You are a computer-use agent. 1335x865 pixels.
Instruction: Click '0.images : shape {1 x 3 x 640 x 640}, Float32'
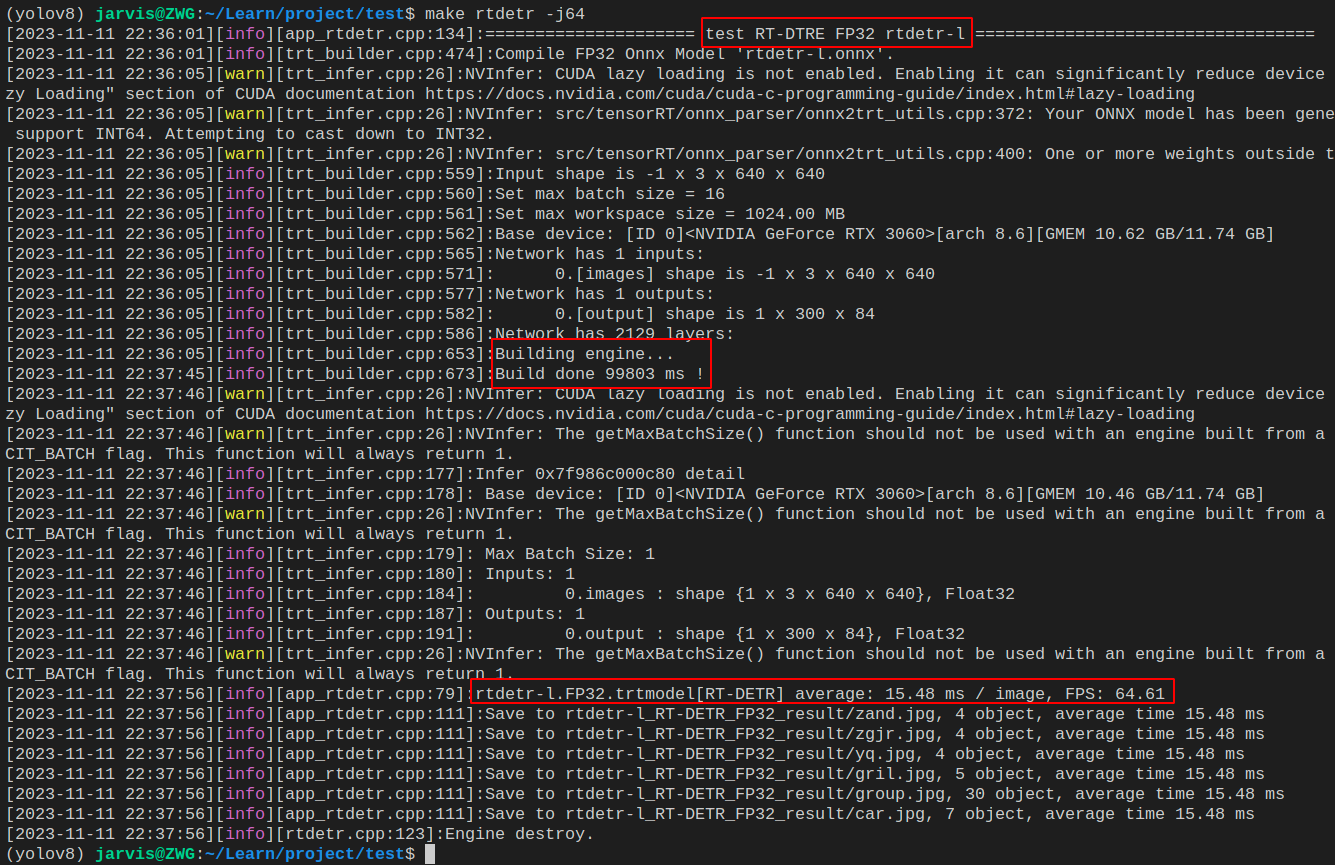click(x=790, y=594)
